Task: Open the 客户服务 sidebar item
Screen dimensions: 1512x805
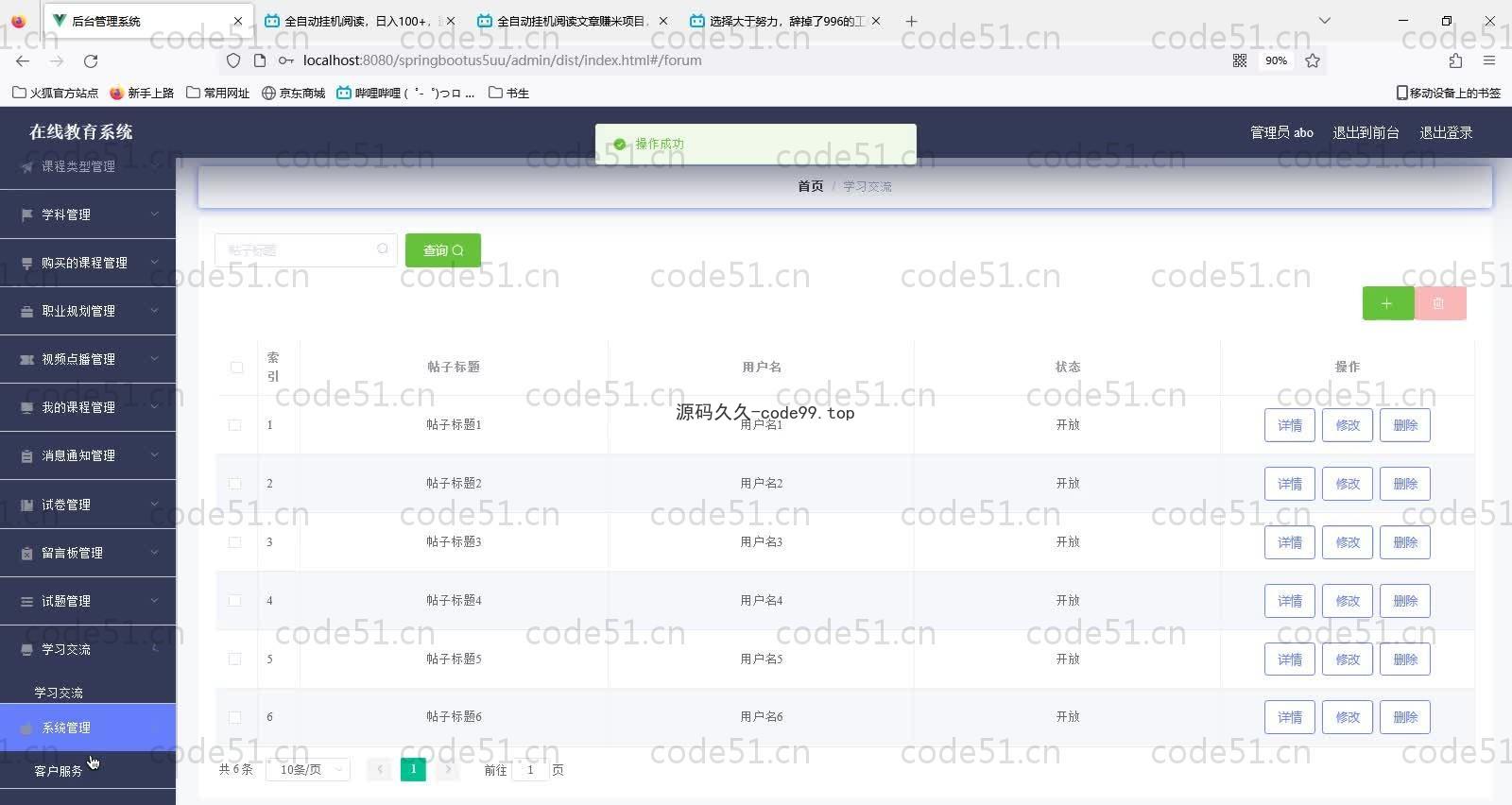Action: [88, 771]
